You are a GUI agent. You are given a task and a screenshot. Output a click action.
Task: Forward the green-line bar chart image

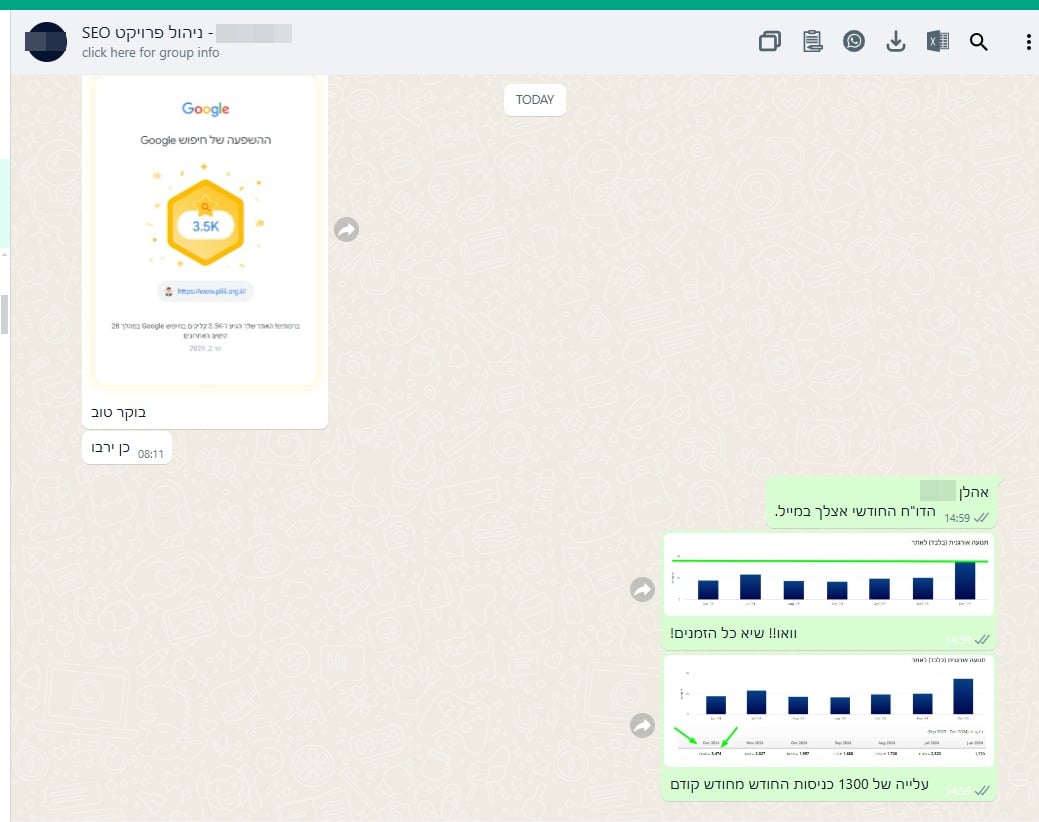(x=642, y=590)
